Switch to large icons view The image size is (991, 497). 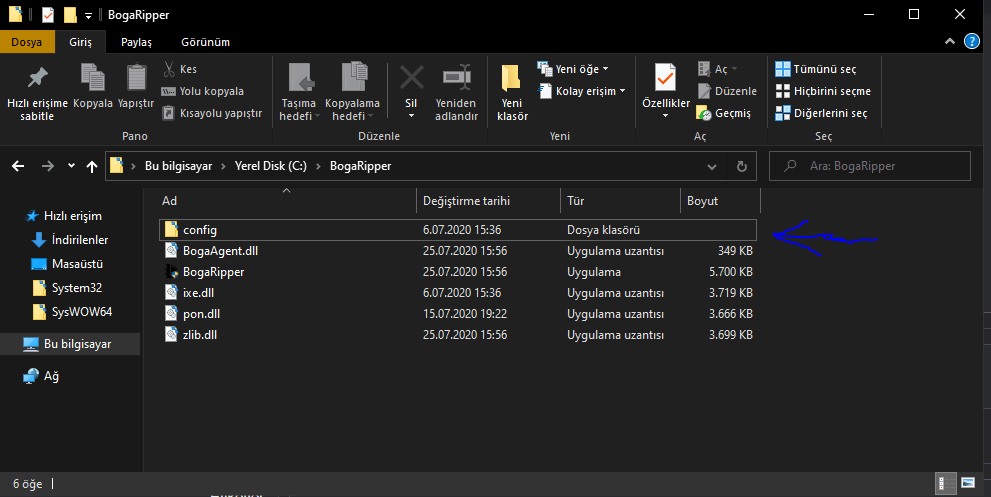(x=968, y=484)
